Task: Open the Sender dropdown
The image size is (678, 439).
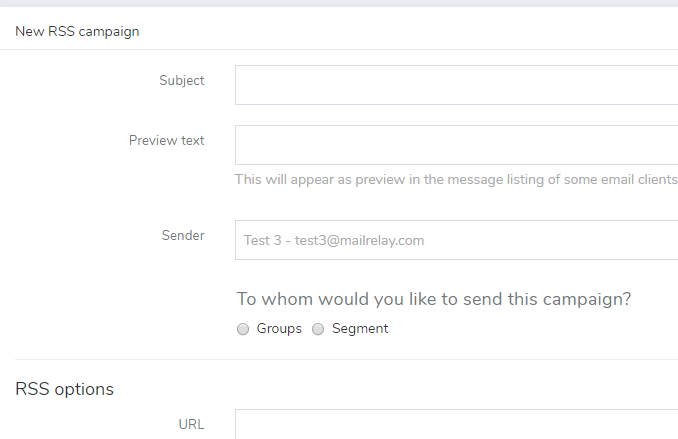Action: (456, 240)
